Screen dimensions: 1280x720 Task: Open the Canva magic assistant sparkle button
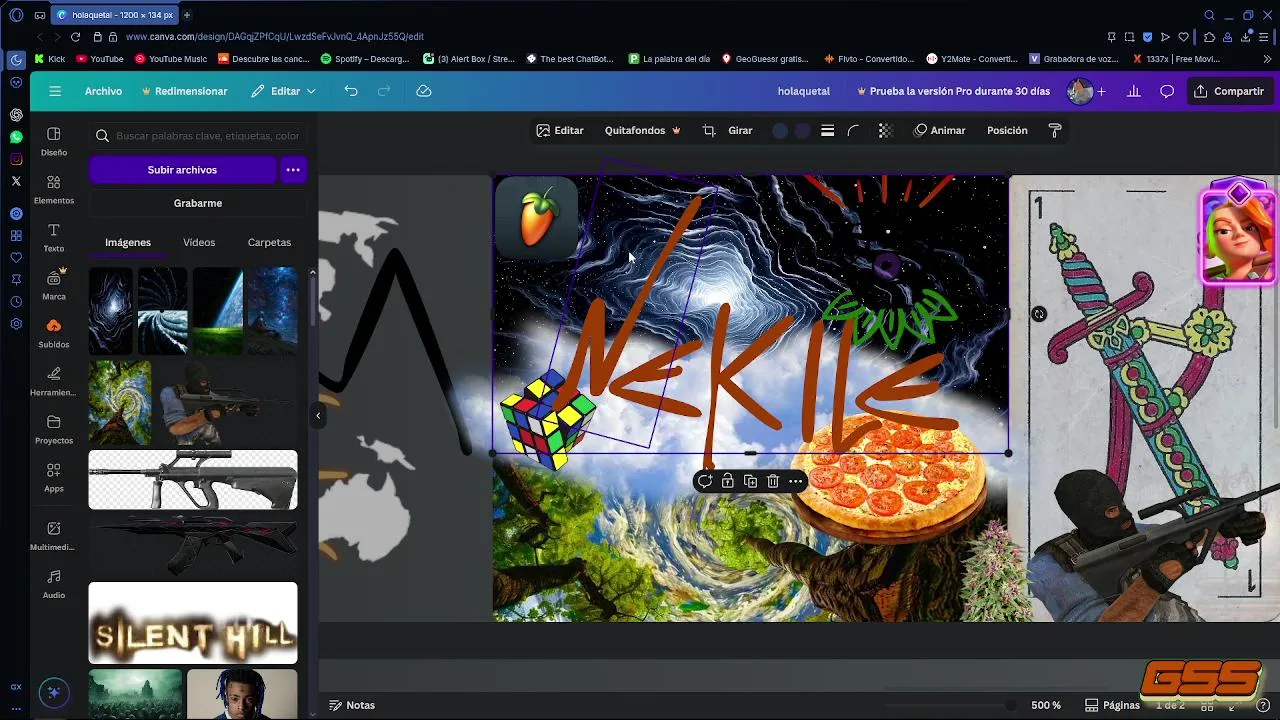coord(54,692)
